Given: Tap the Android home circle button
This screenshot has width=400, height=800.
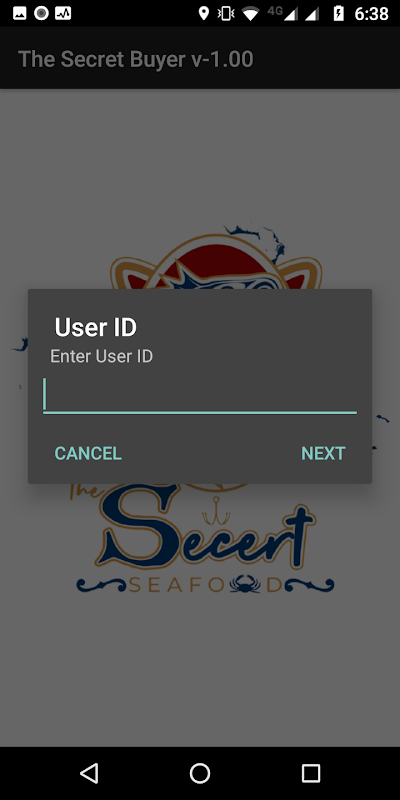Looking at the screenshot, I should [200, 773].
